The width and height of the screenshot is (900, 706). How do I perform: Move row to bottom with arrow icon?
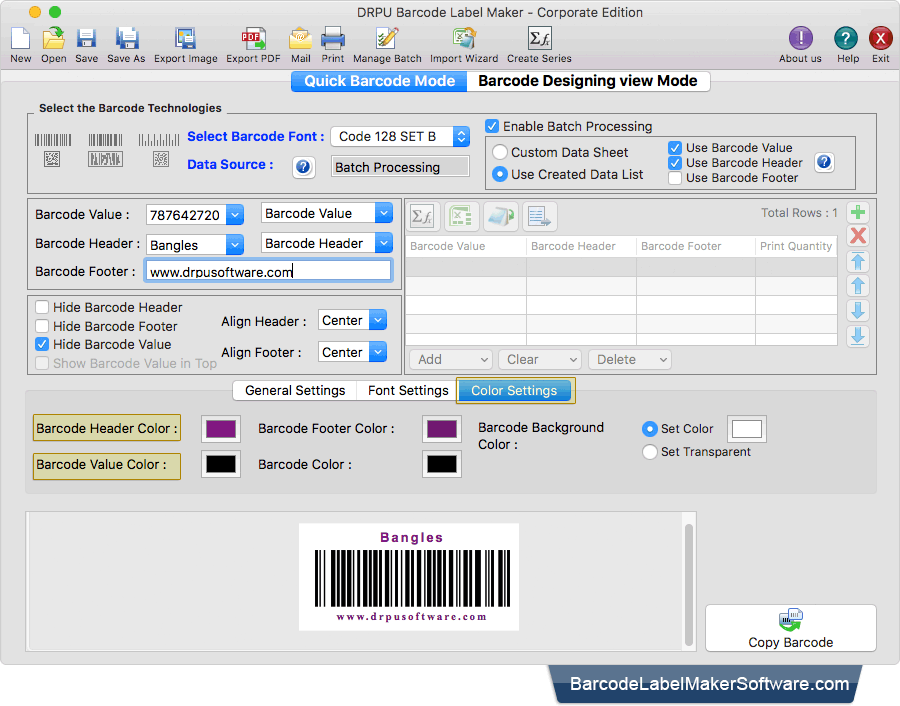[x=858, y=336]
